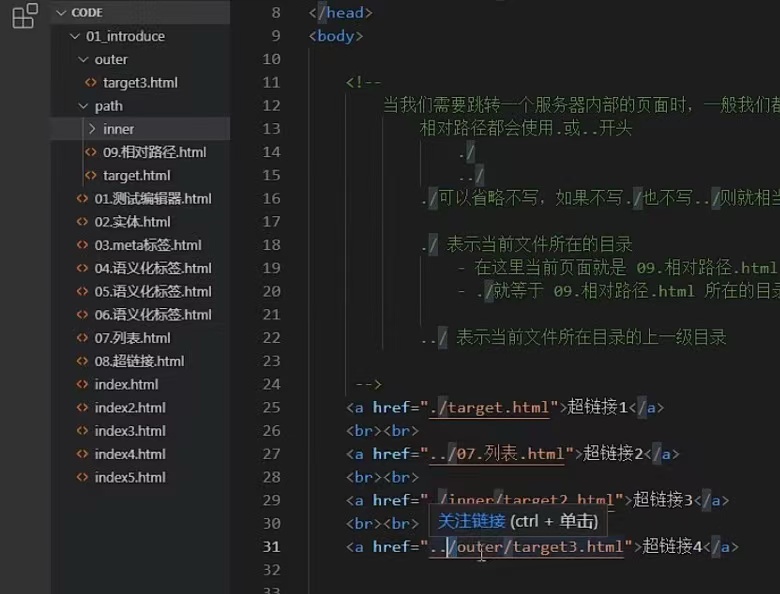Place cursor on the </head> tag
780x594 pixels.
point(341,13)
